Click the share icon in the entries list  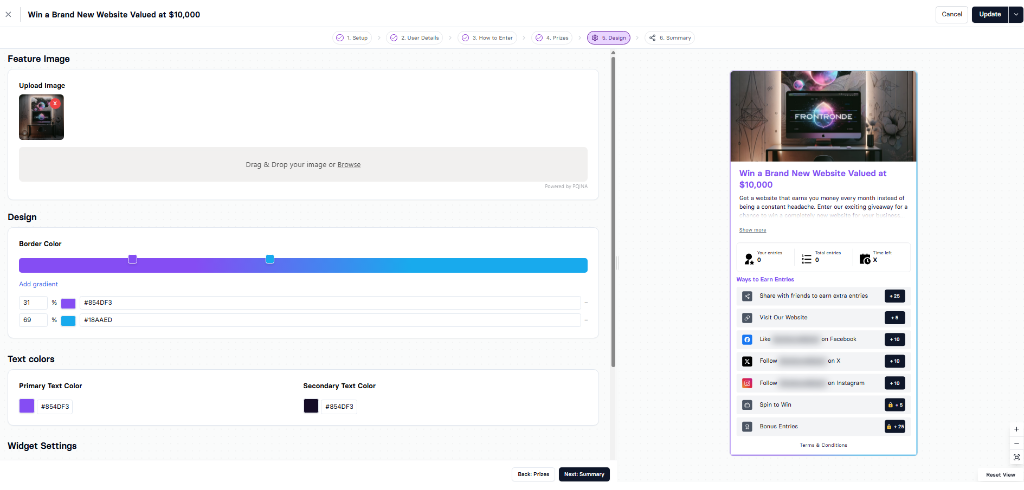(747, 296)
